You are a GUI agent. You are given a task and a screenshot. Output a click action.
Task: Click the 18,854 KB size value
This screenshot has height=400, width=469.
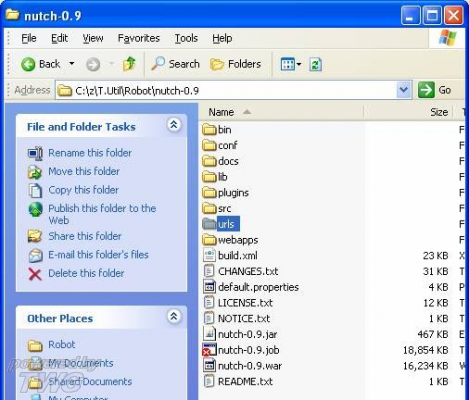[x=426, y=350]
